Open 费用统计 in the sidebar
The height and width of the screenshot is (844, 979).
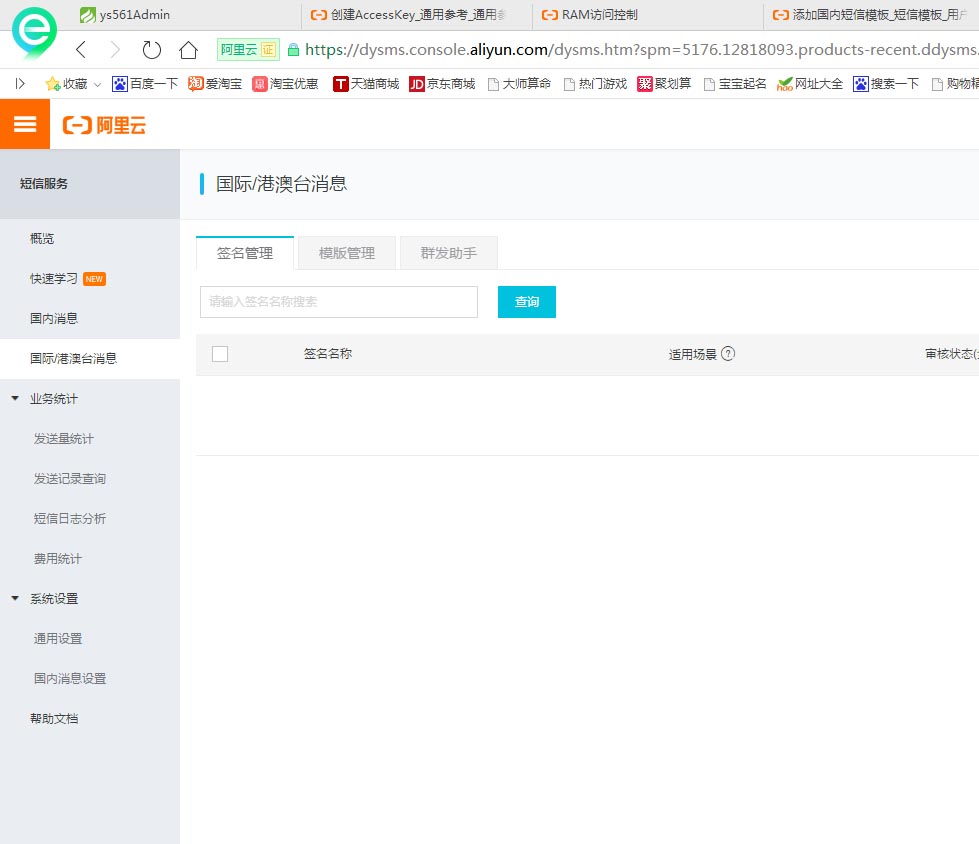(90, 558)
